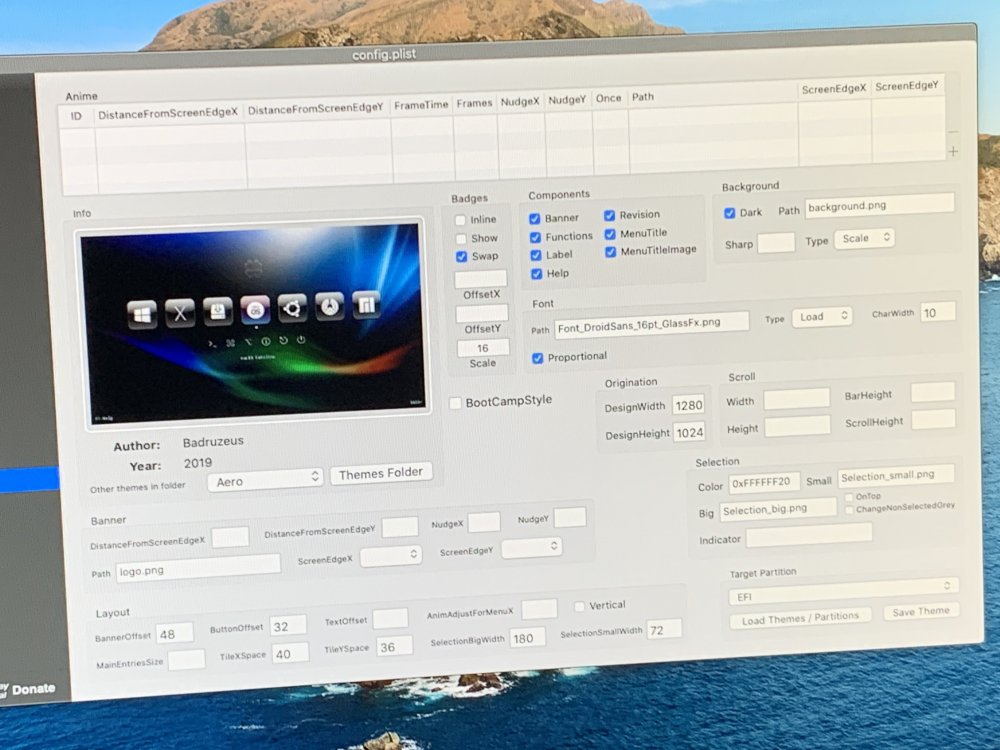The height and width of the screenshot is (750, 1000).
Task: Click the Selection Small field
Action: pyautogui.click(x=895, y=476)
